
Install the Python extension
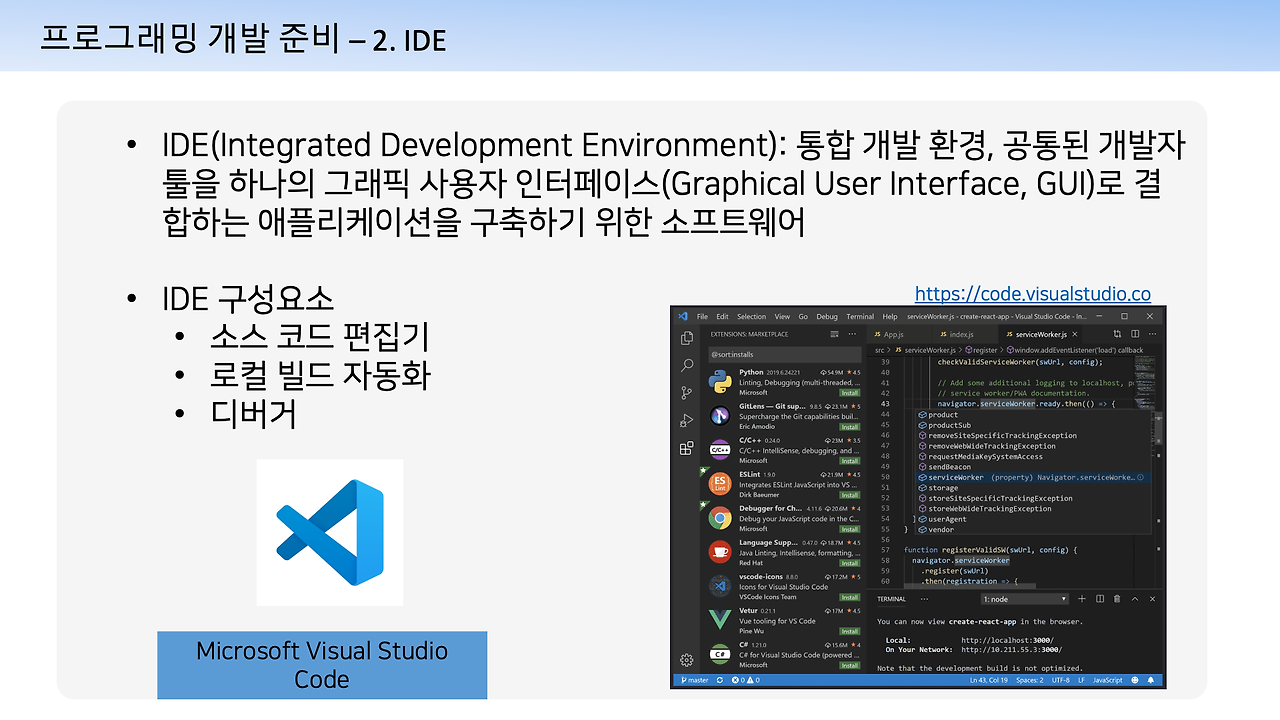850,393
